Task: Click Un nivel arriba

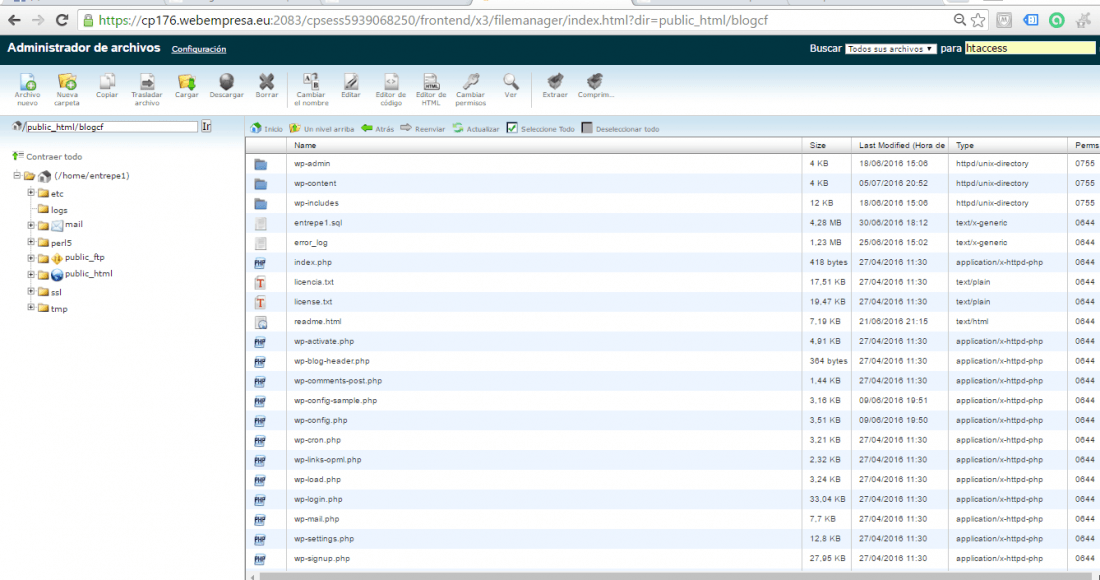Action: pos(321,128)
